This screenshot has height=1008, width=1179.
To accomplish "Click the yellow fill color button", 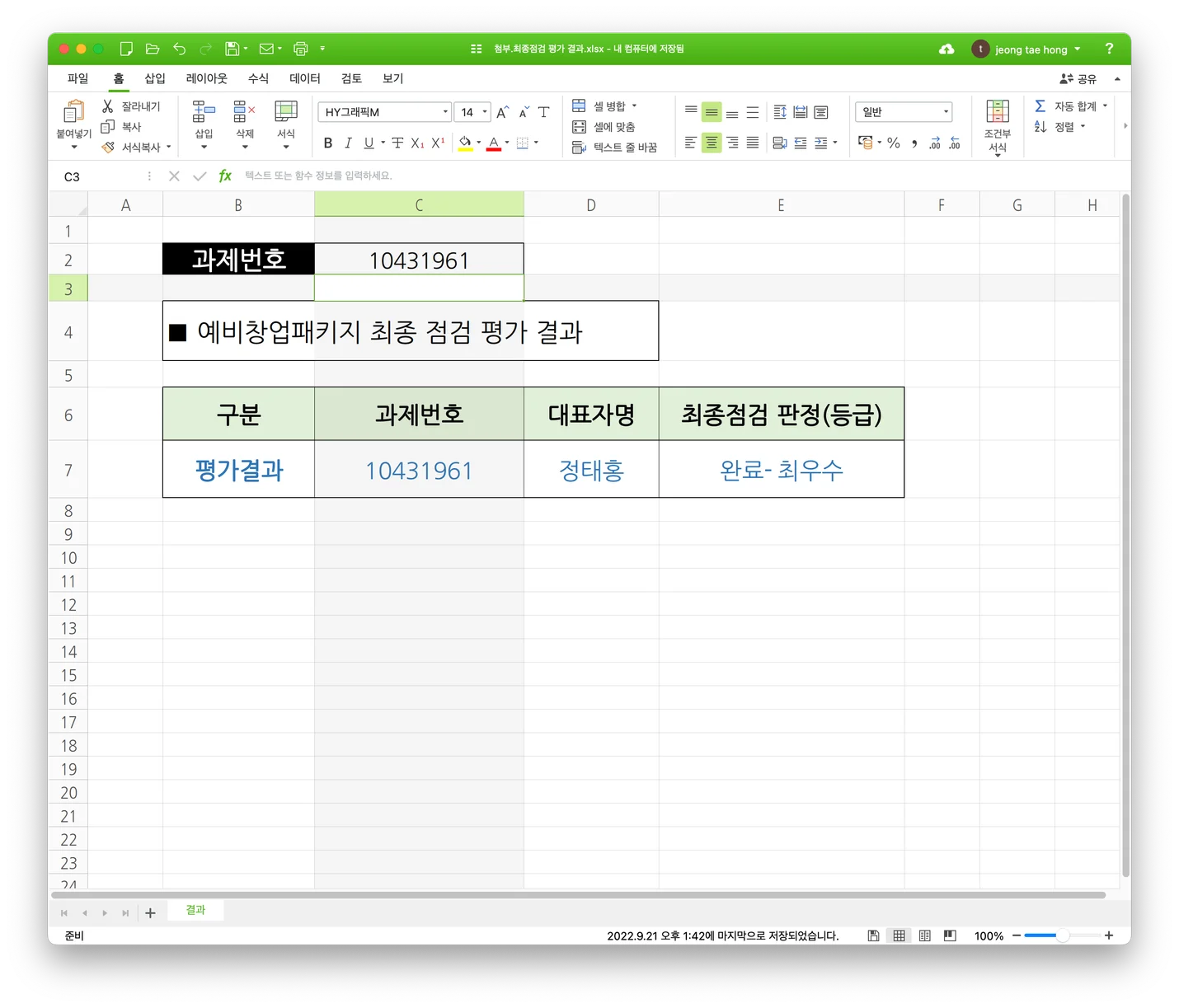I will pyautogui.click(x=465, y=143).
